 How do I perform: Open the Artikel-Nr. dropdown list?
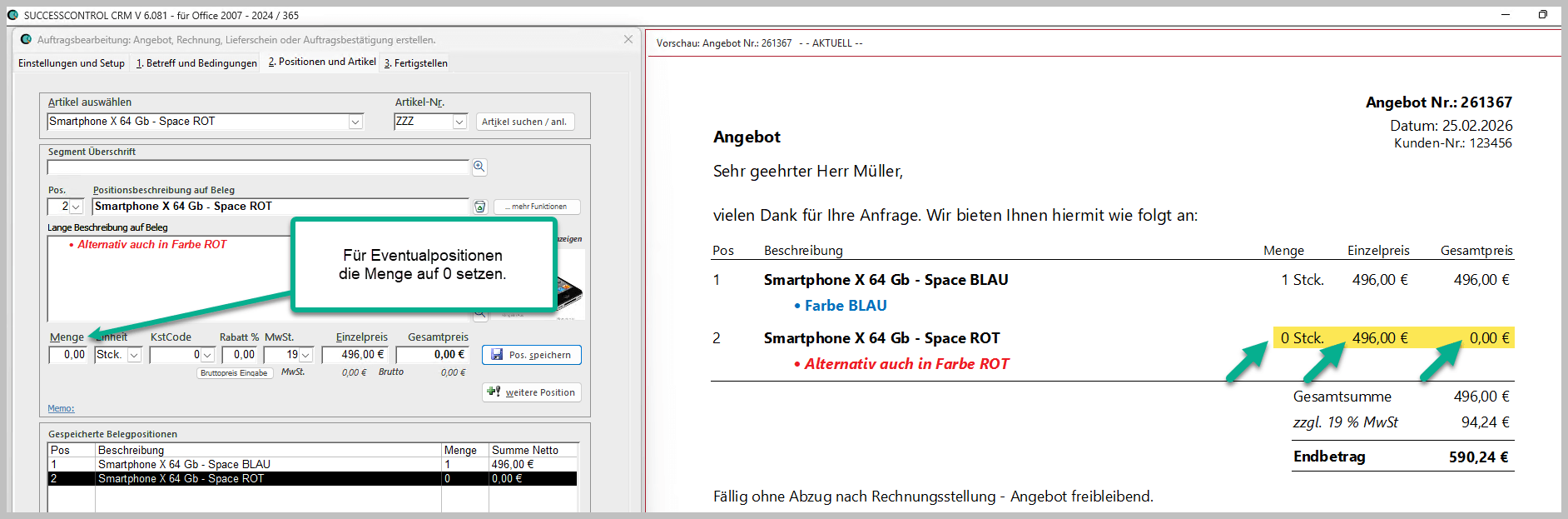(459, 122)
